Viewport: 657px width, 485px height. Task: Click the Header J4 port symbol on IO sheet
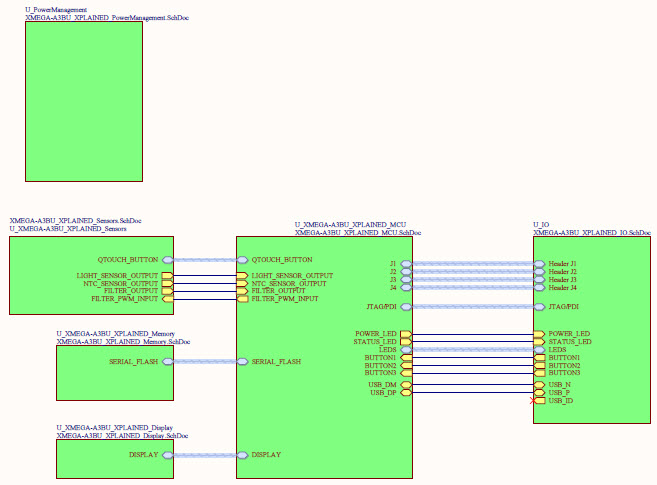(x=539, y=288)
